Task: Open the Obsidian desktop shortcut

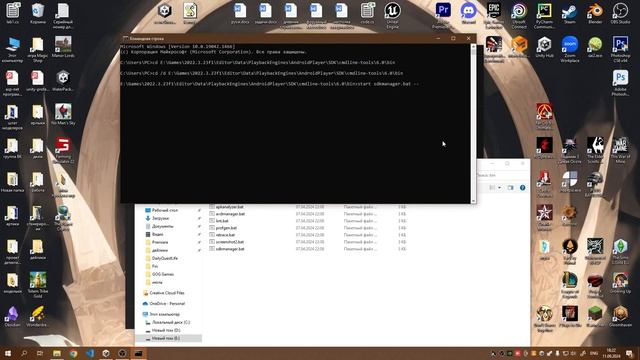Action: (x=12, y=316)
